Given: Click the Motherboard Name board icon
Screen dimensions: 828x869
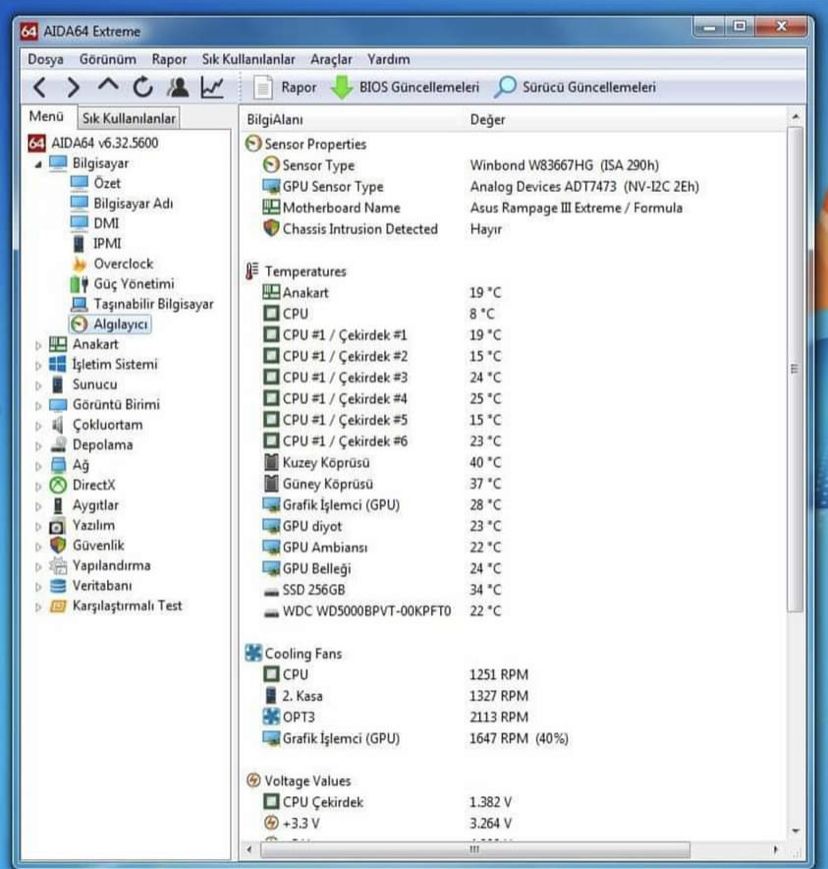Looking at the screenshot, I should pyautogui.click(x=271, y=207).
